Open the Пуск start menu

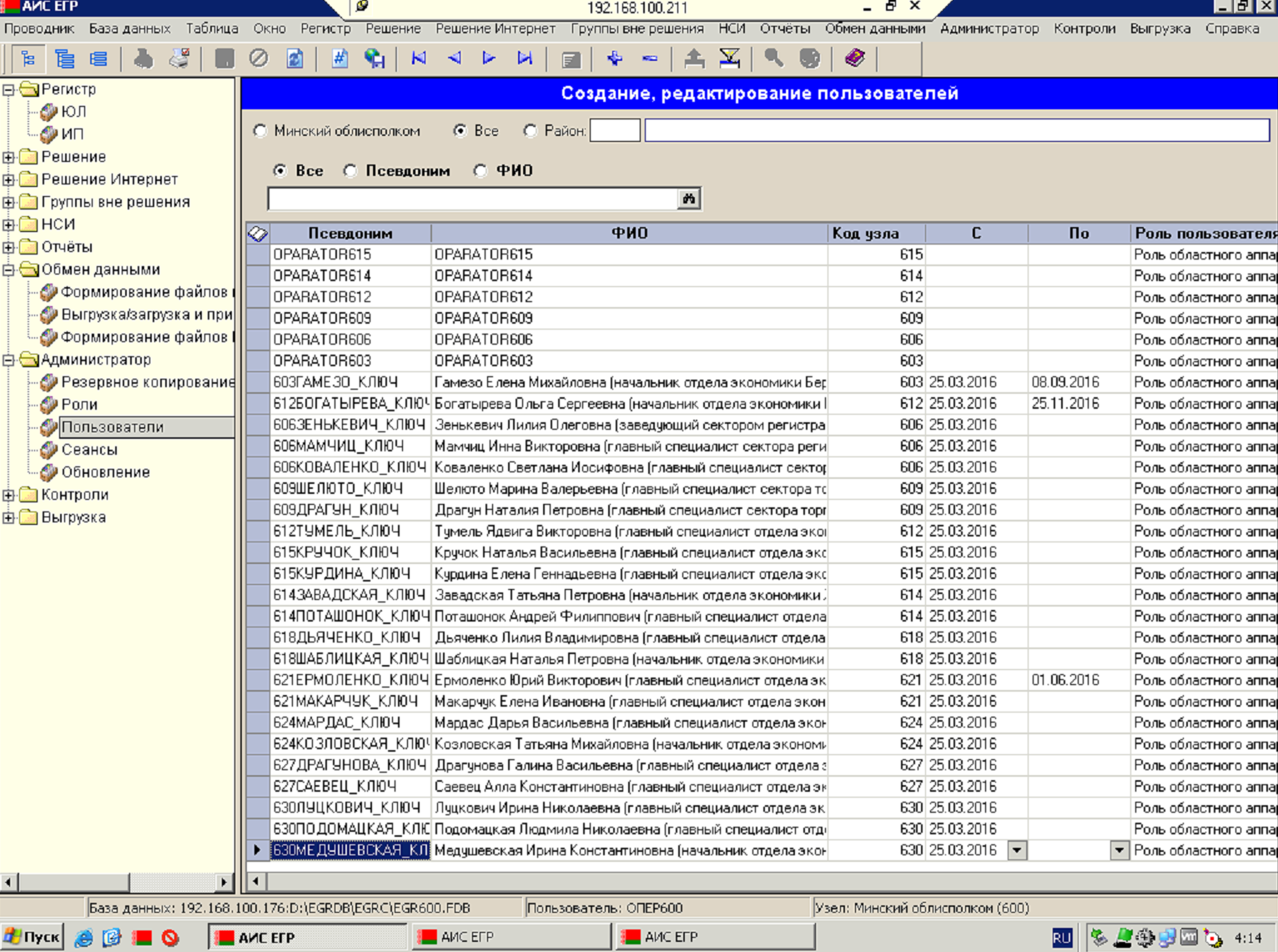coord(33,937)
